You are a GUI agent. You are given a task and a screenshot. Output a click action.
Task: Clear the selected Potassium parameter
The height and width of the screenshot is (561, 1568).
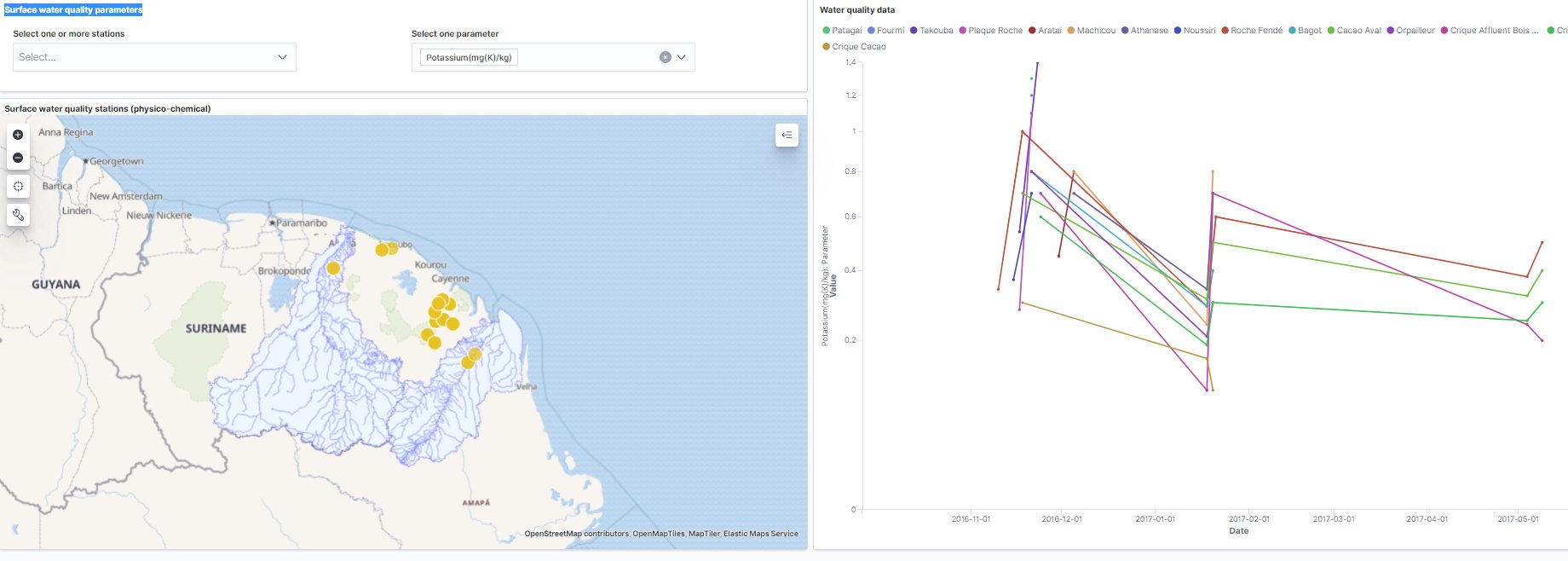point(666,57)
